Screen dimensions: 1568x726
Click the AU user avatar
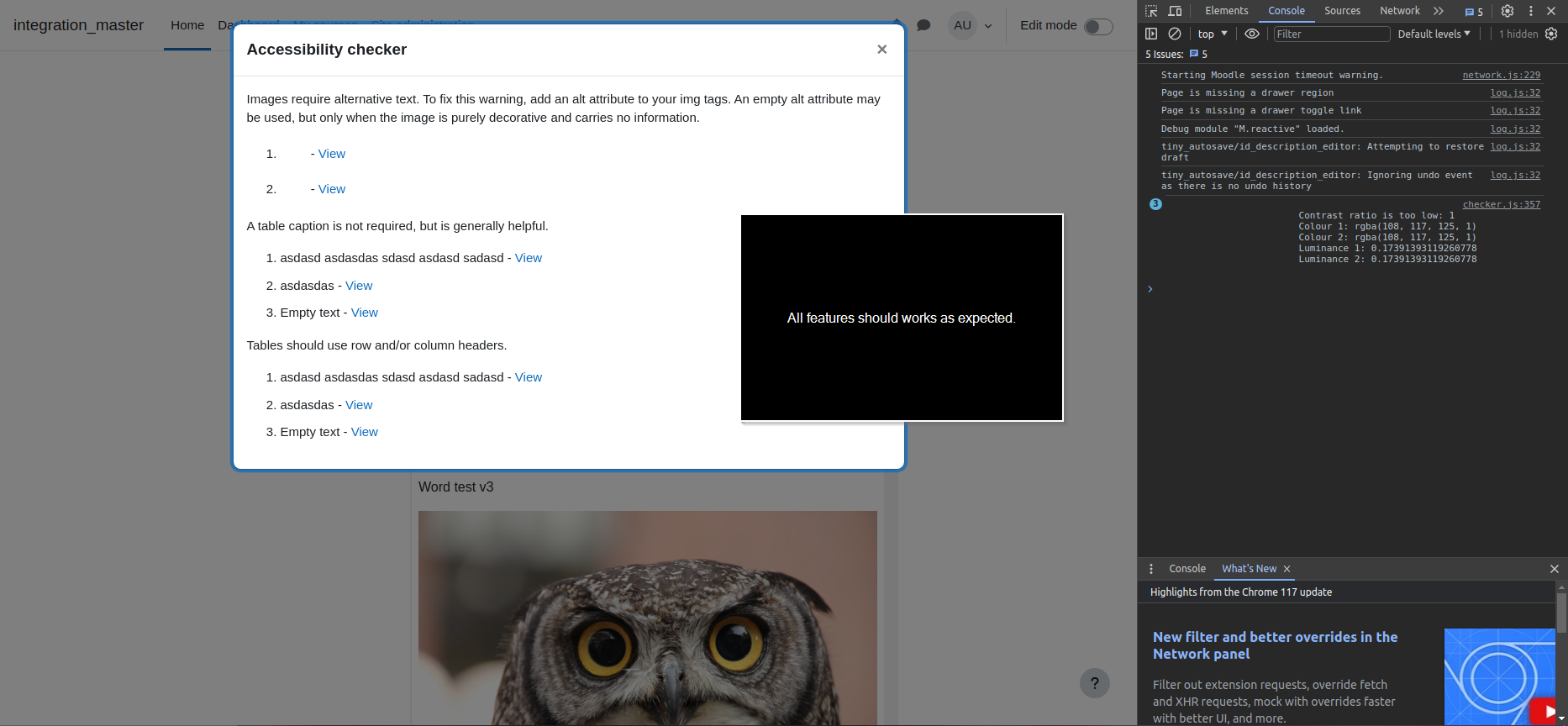(x=962, y=25)
